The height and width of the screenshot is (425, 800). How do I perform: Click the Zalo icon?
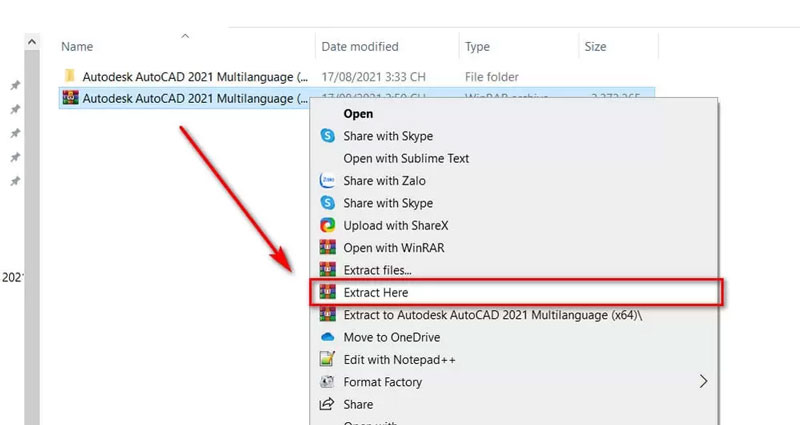point(327,181)
